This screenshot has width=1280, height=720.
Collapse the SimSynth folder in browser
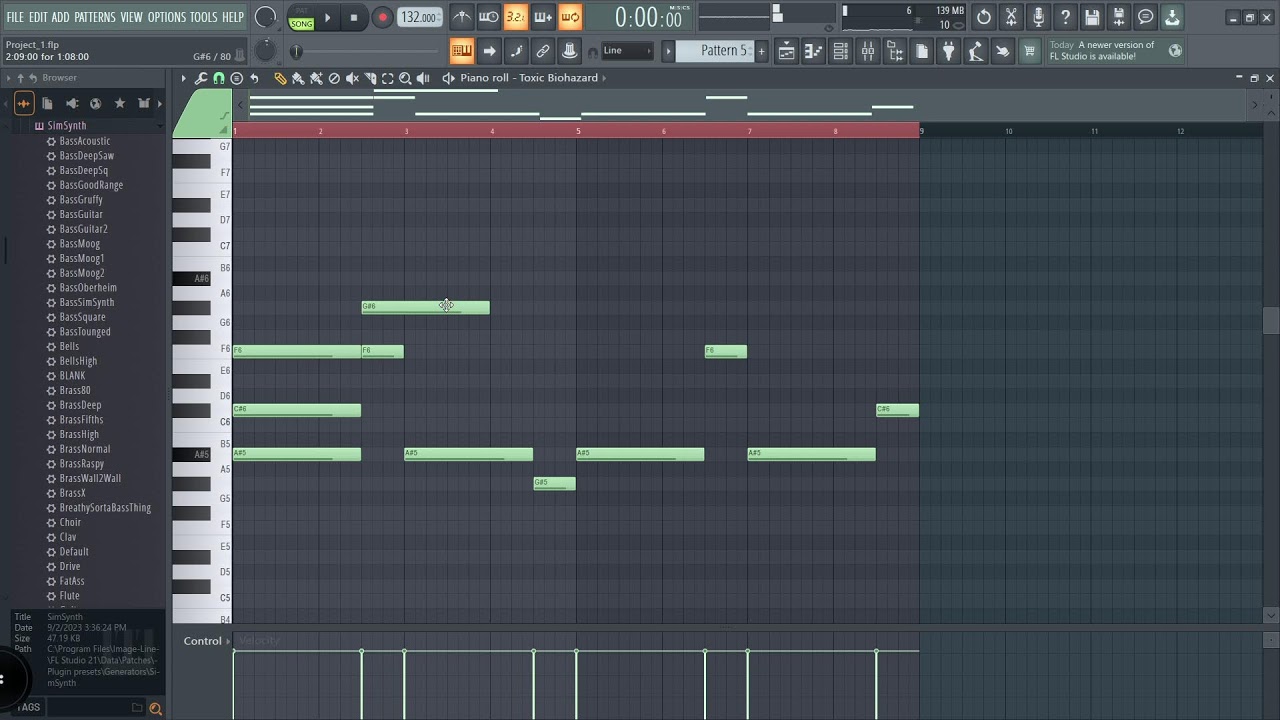66,126
